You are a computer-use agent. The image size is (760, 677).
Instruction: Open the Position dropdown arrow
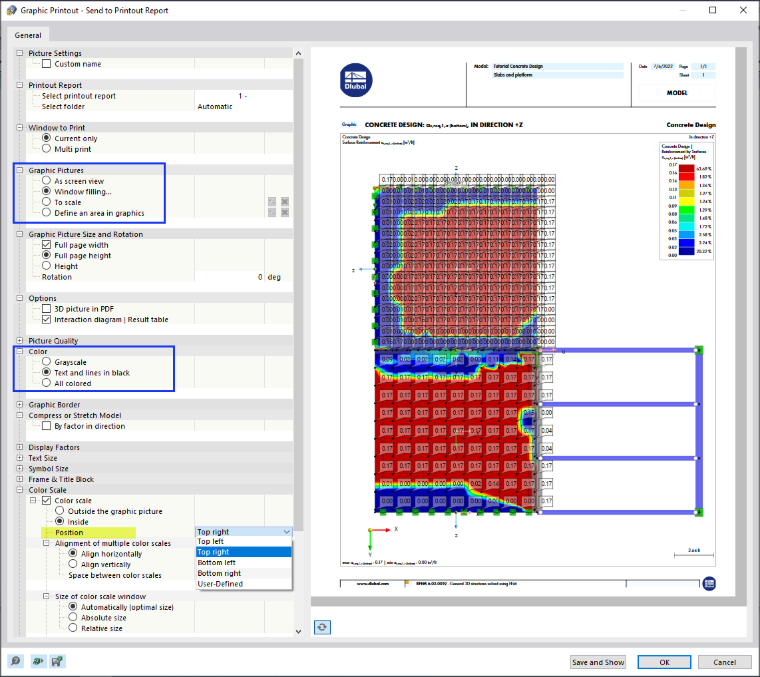click(286, 532)
